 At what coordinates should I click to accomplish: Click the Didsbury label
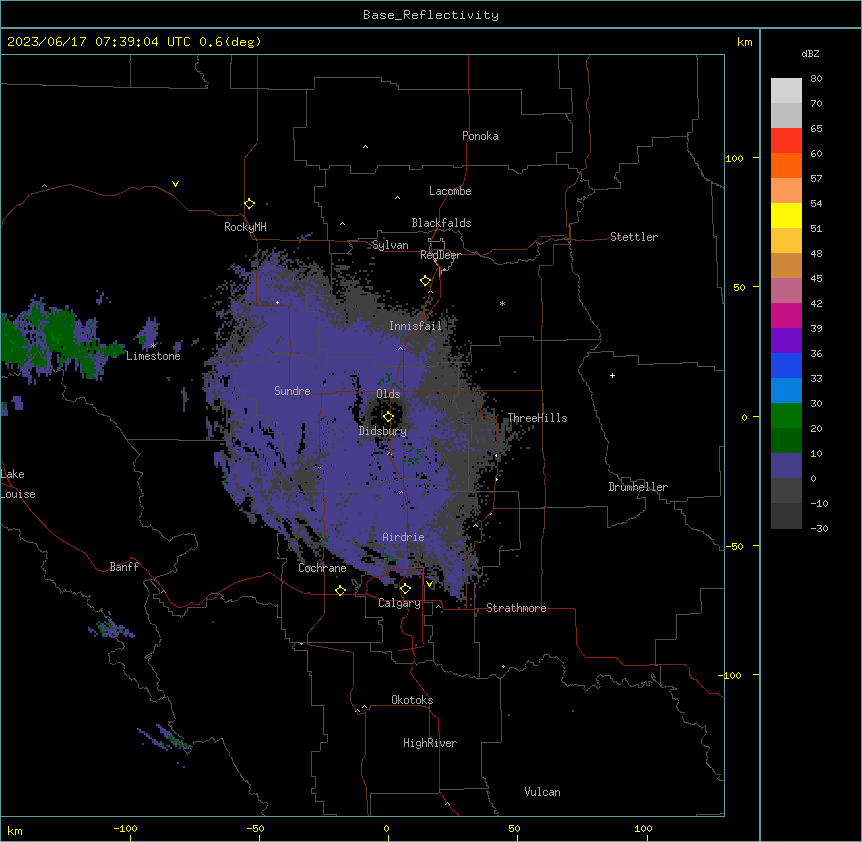click(x=383, y=431)
